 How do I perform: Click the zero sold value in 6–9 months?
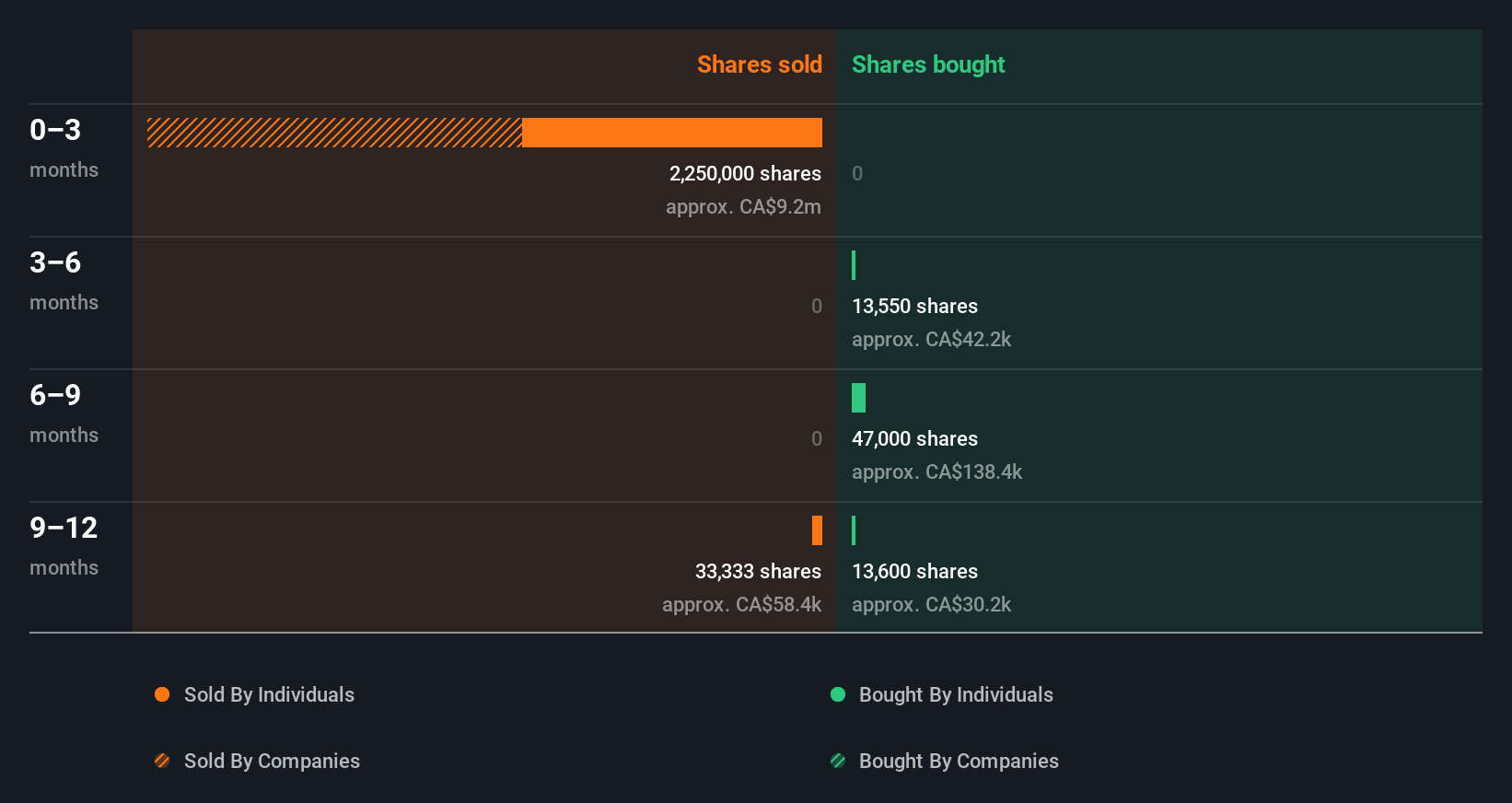[817, 438]
